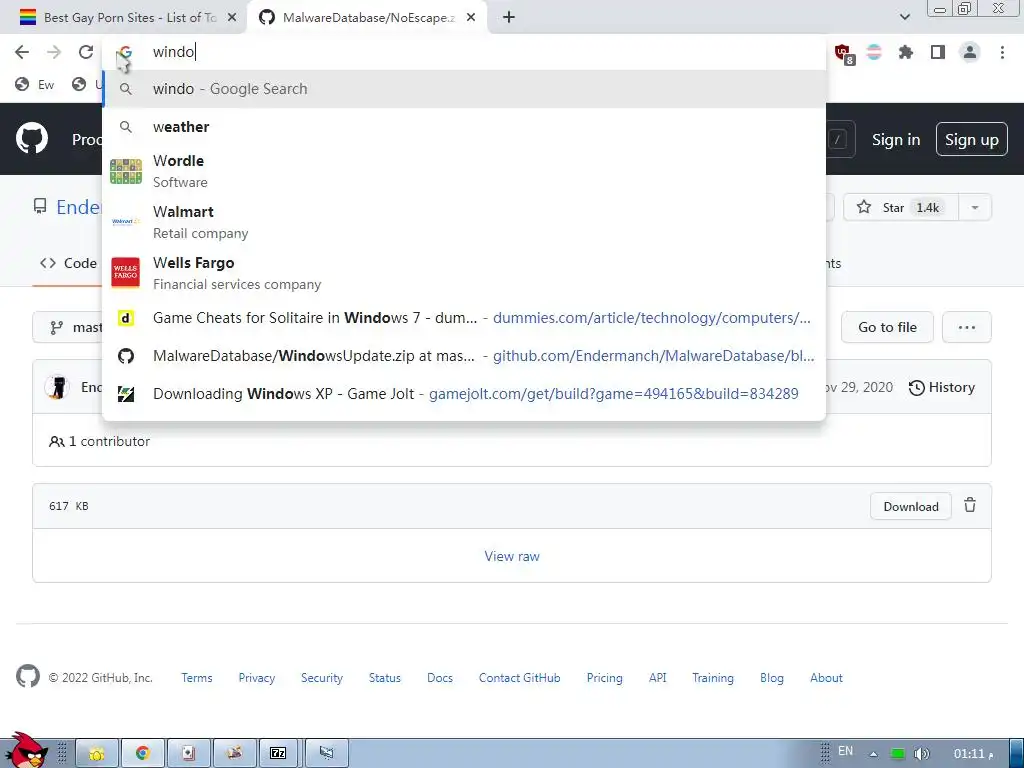Click the Wells Fargo red logo

point(125,272)
